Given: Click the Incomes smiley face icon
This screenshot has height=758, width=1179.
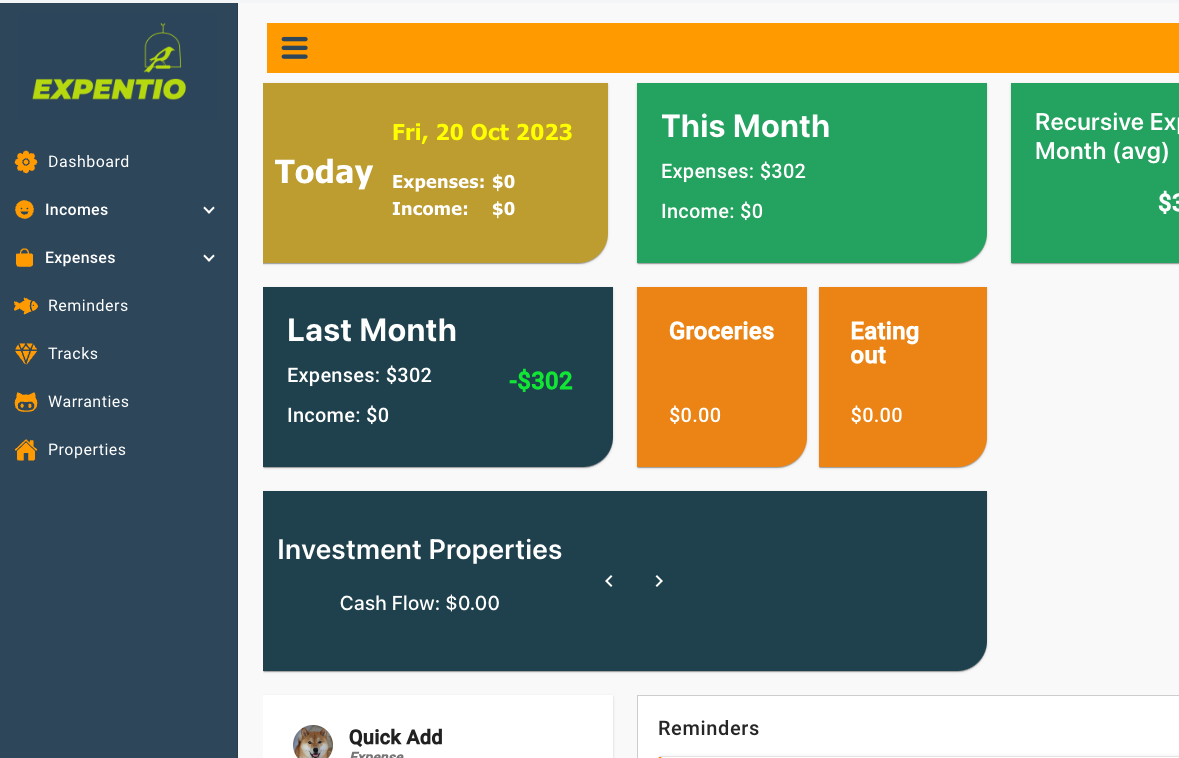Looking at the screenshot, I should pos(25,210).
